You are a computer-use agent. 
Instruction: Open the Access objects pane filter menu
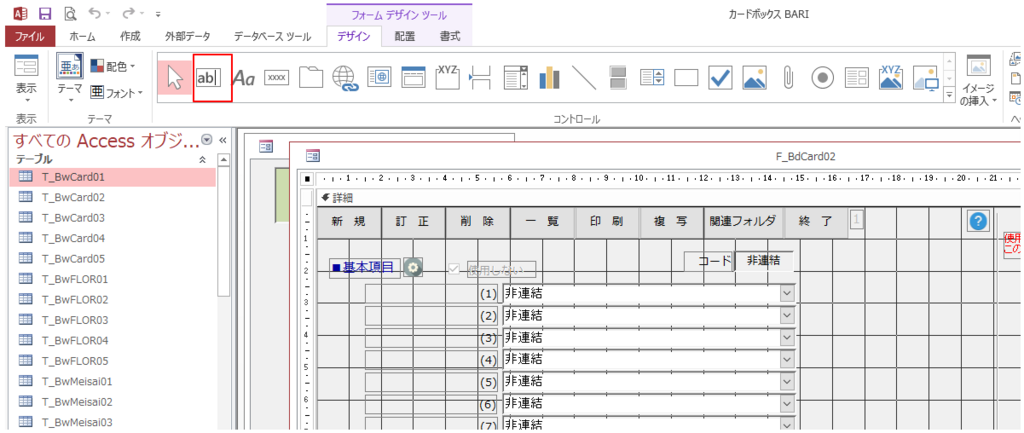pos(207,140)
